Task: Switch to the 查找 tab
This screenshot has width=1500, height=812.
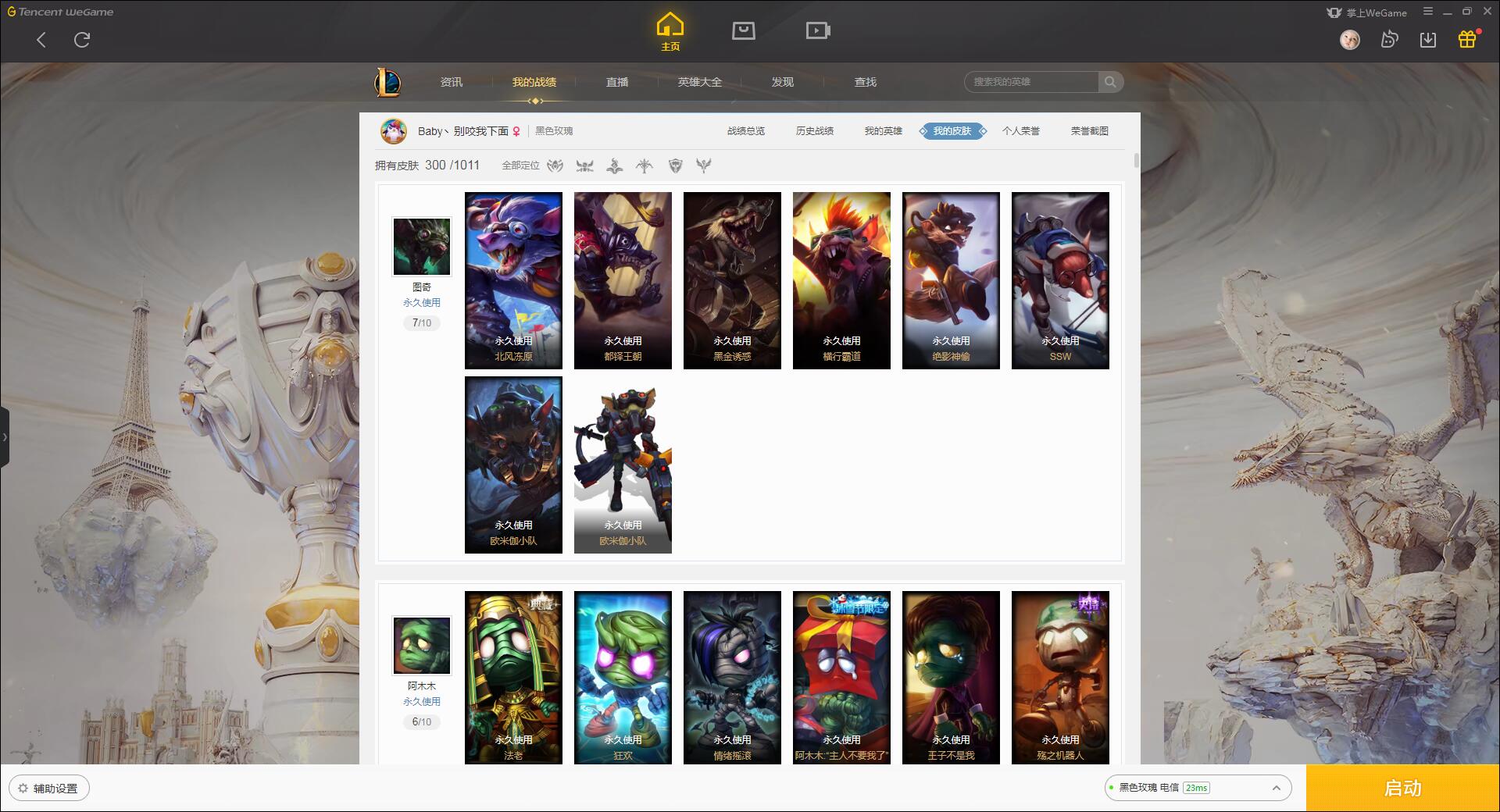Action: (866, 82)
